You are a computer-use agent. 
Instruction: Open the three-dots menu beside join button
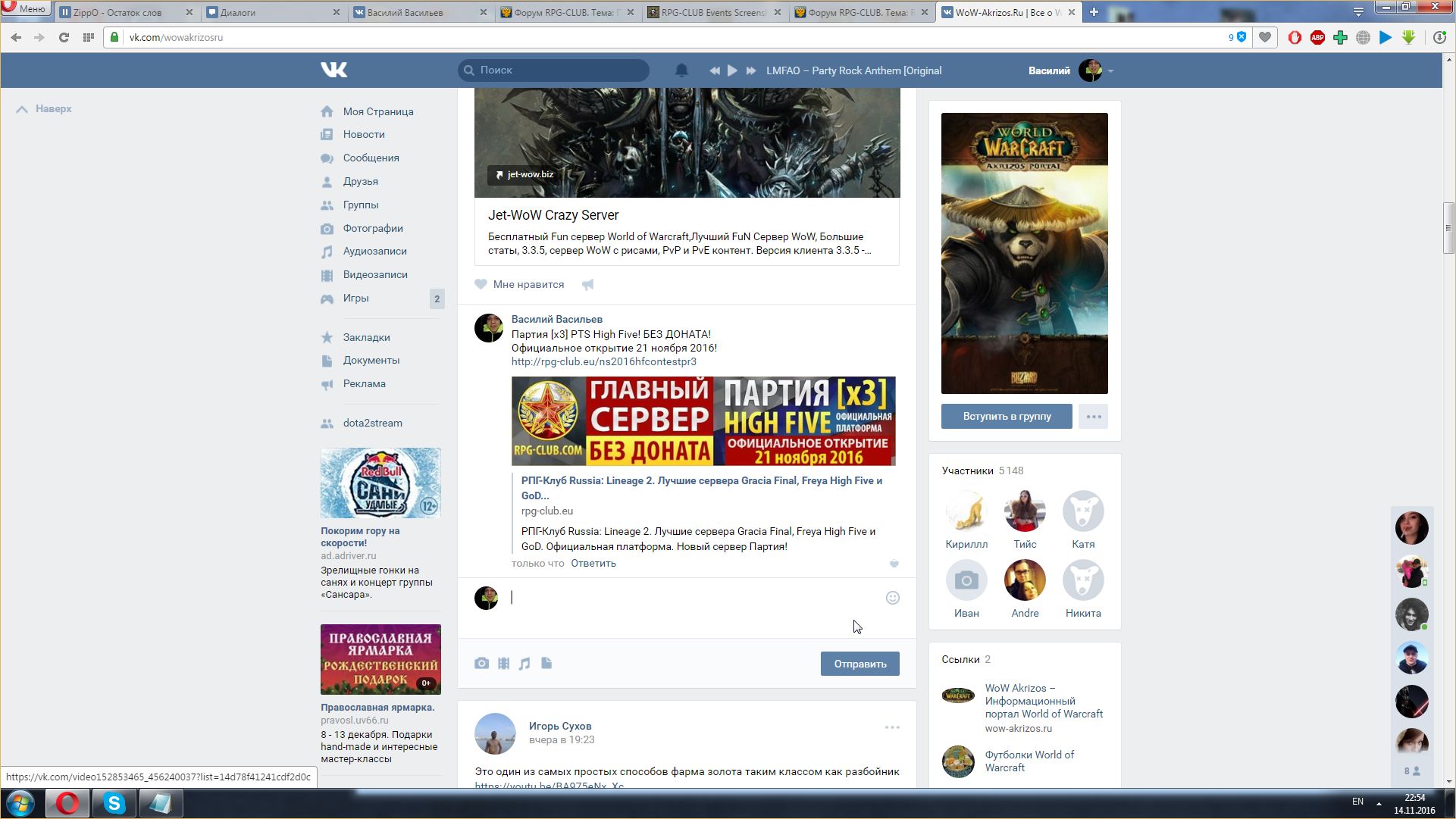[1093, 417]
